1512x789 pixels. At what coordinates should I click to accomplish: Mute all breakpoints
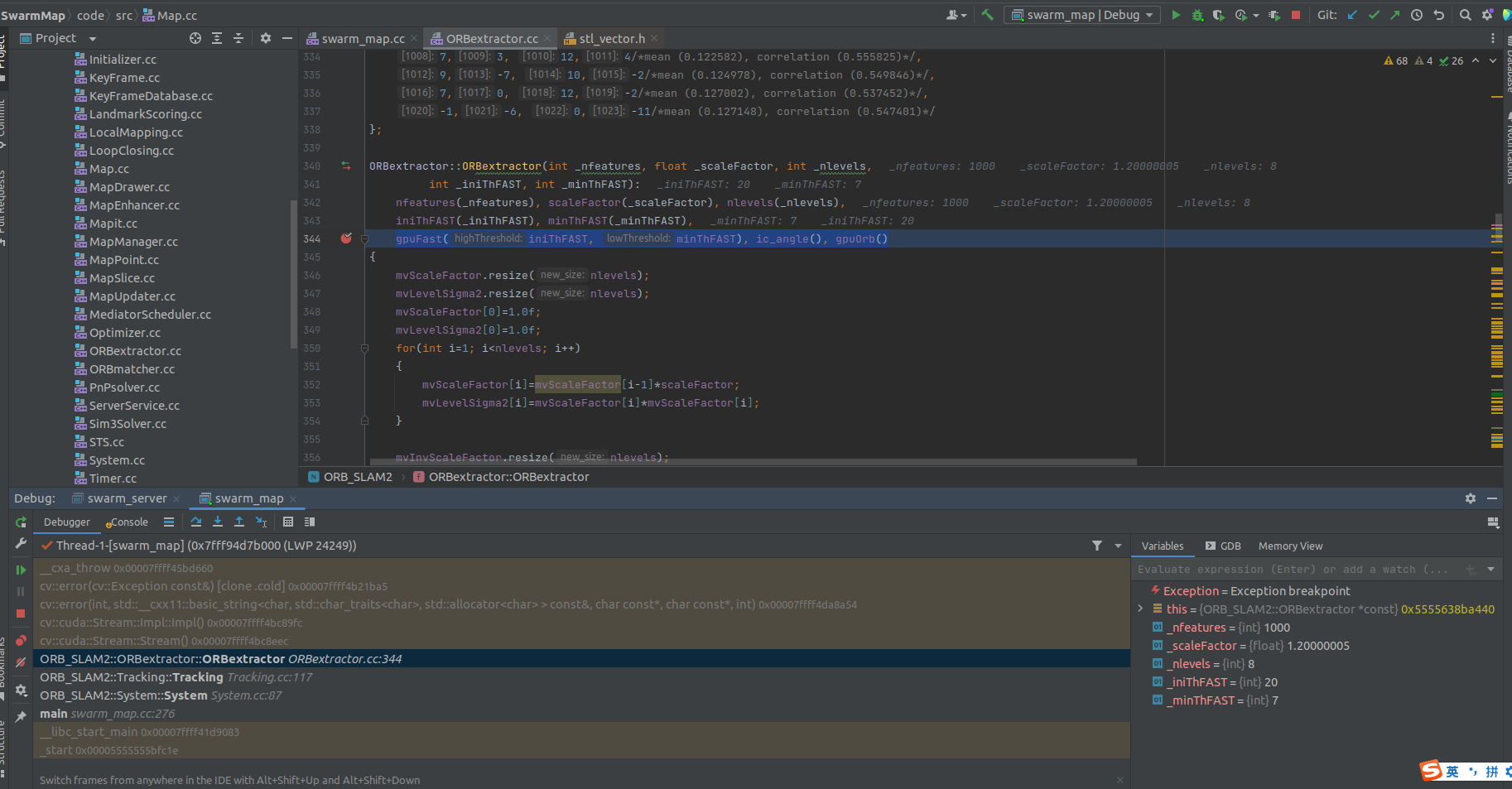click(21, 662)
